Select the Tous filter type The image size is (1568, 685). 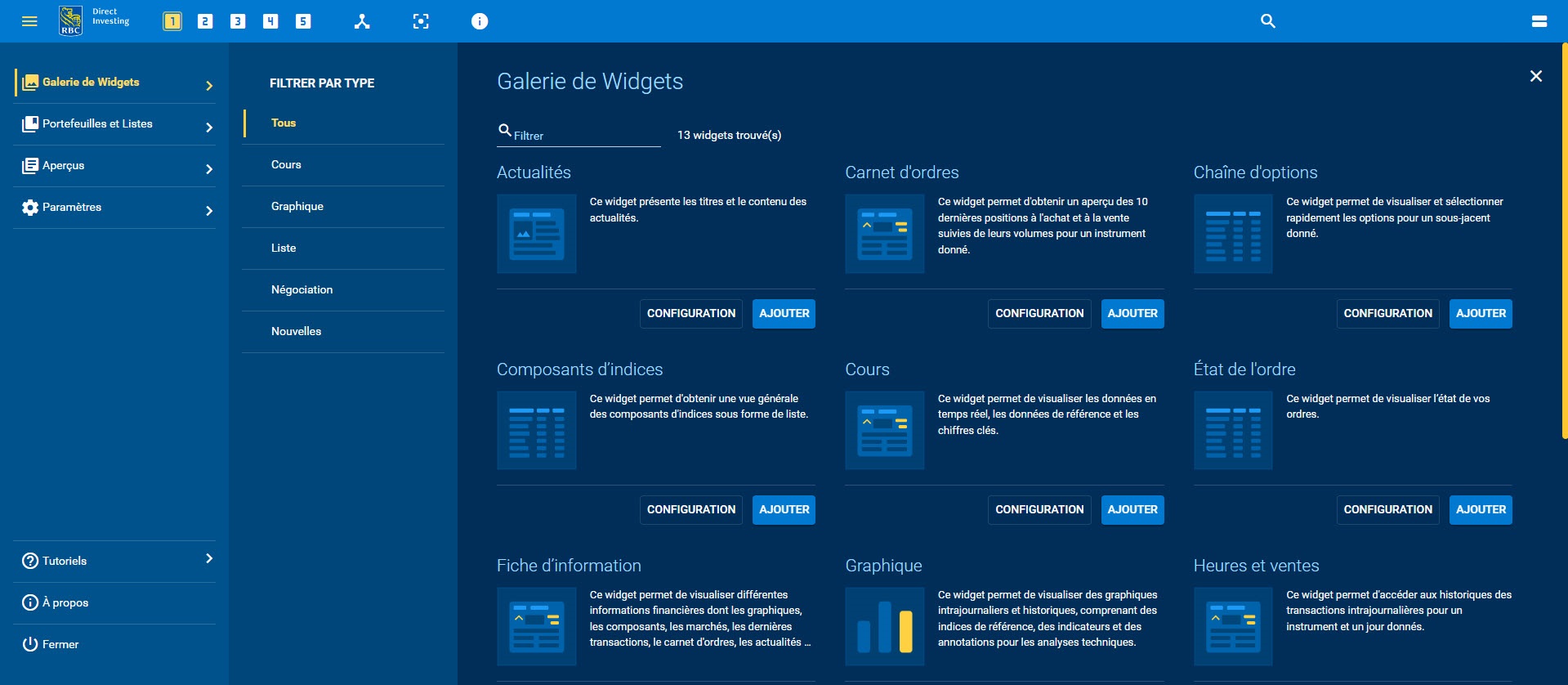click(343, 123)
